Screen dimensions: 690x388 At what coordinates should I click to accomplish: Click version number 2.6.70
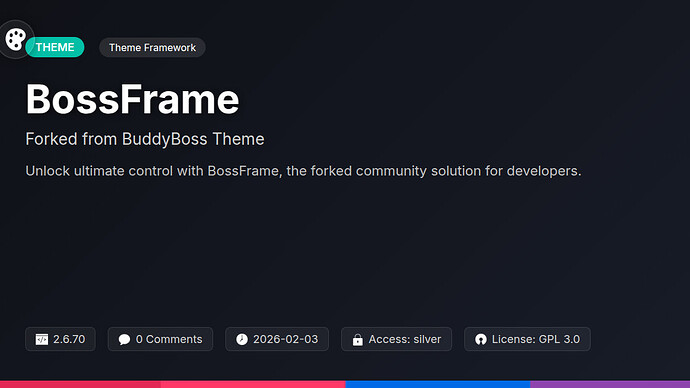[x=69, y=339]
